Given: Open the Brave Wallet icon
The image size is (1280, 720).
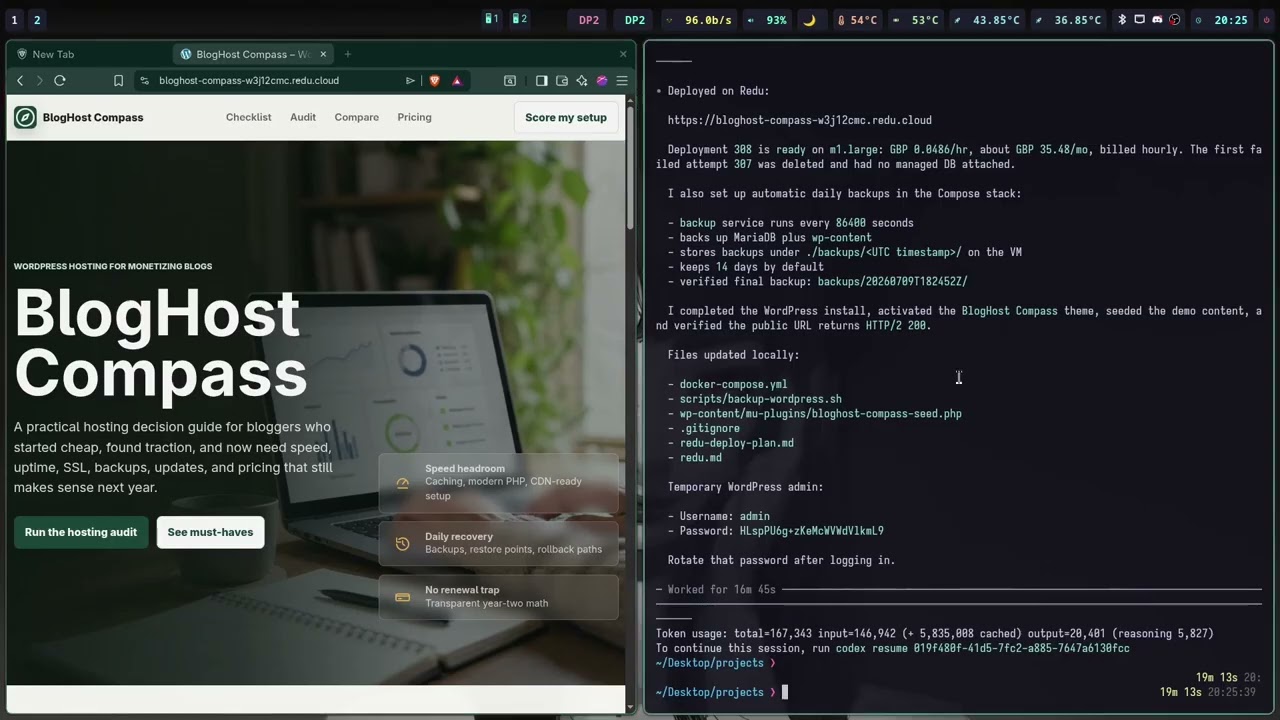Looking at the screenshot, I should coord(562,81).
